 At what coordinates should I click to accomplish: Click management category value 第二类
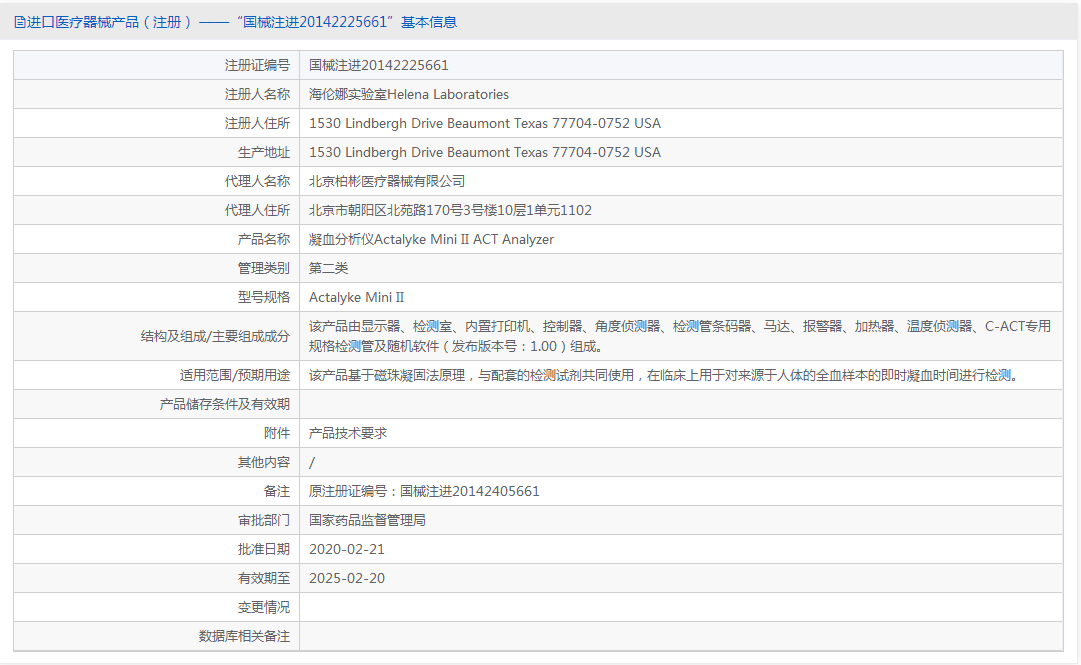(328, 268)
